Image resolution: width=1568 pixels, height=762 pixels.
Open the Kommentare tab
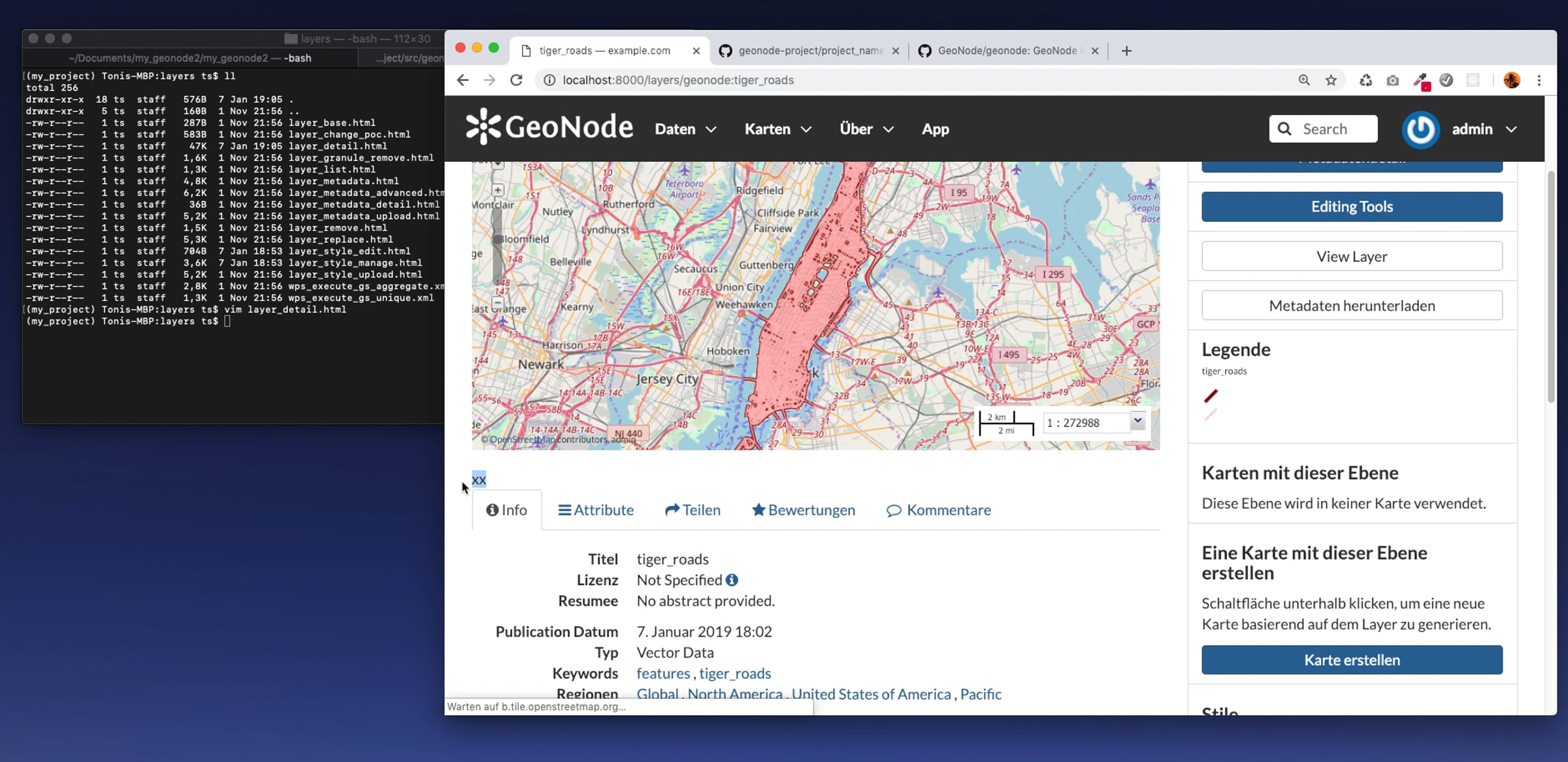point(939,510)
